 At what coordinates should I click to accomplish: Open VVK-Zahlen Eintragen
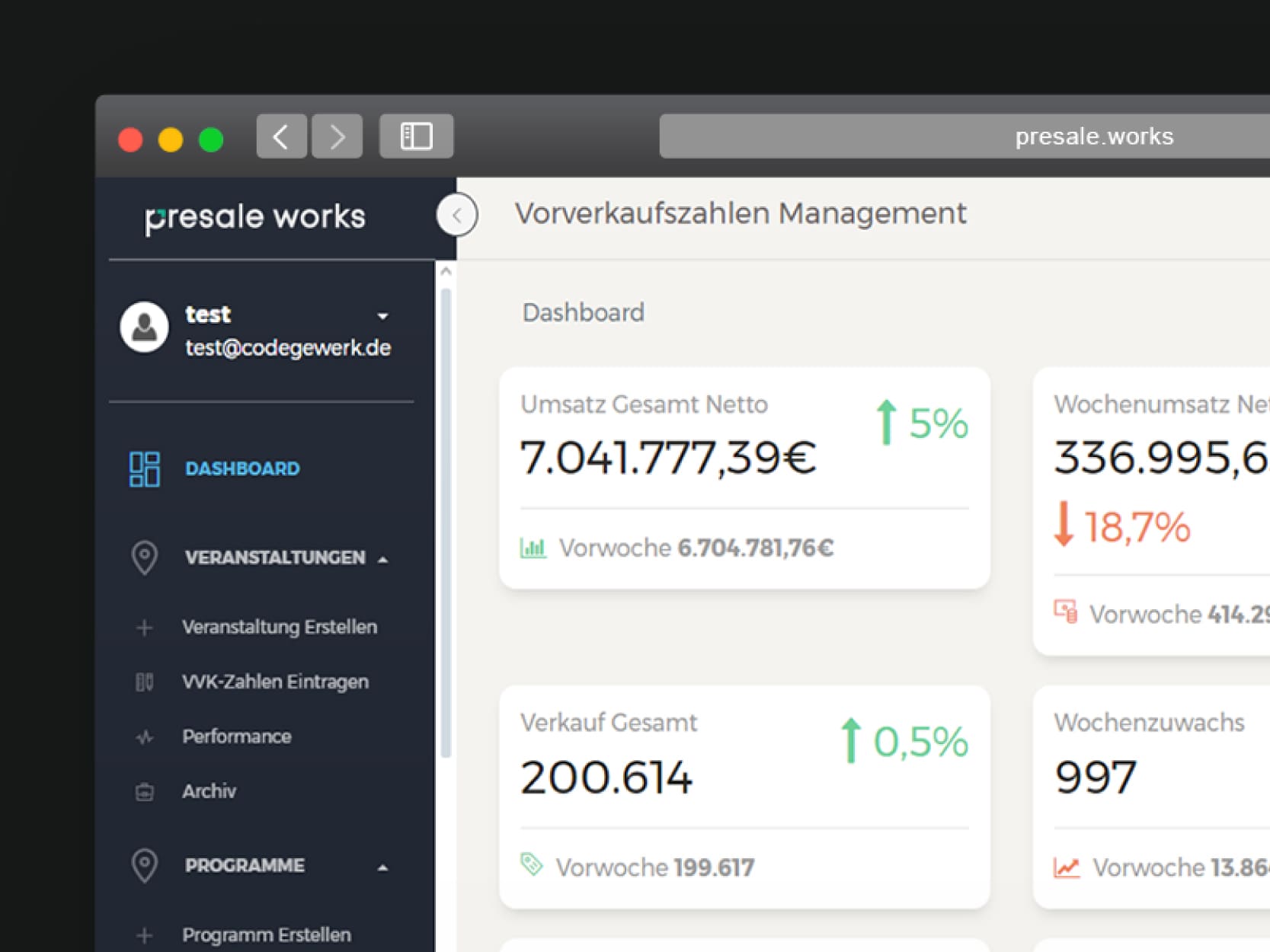pyautogui.click(x=275, y=682)
